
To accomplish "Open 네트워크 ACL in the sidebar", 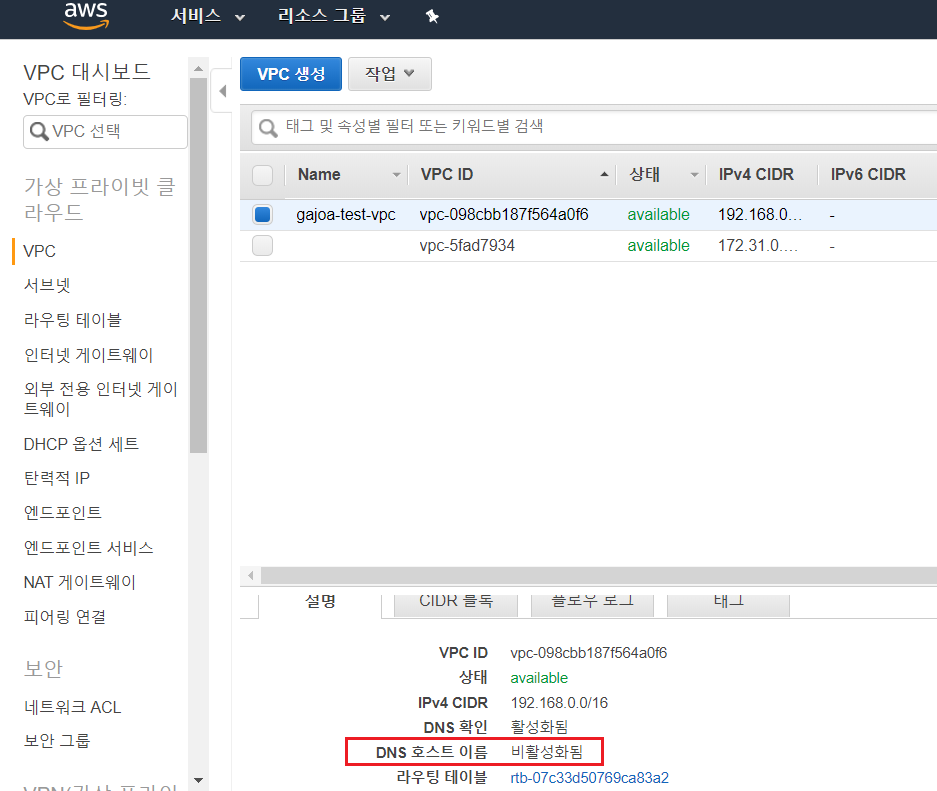I will click(72, 707).
